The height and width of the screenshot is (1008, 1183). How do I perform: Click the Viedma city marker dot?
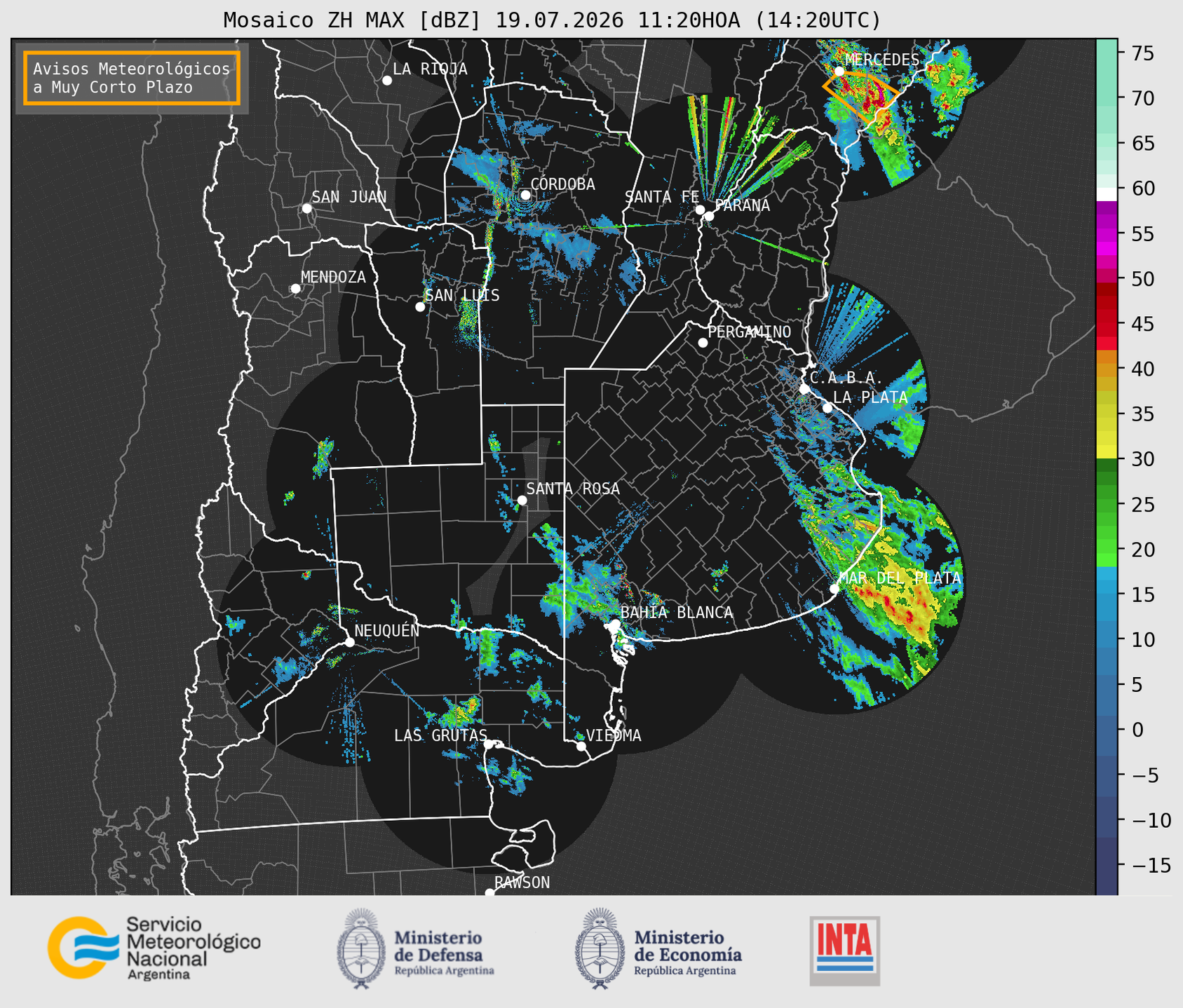581,746
